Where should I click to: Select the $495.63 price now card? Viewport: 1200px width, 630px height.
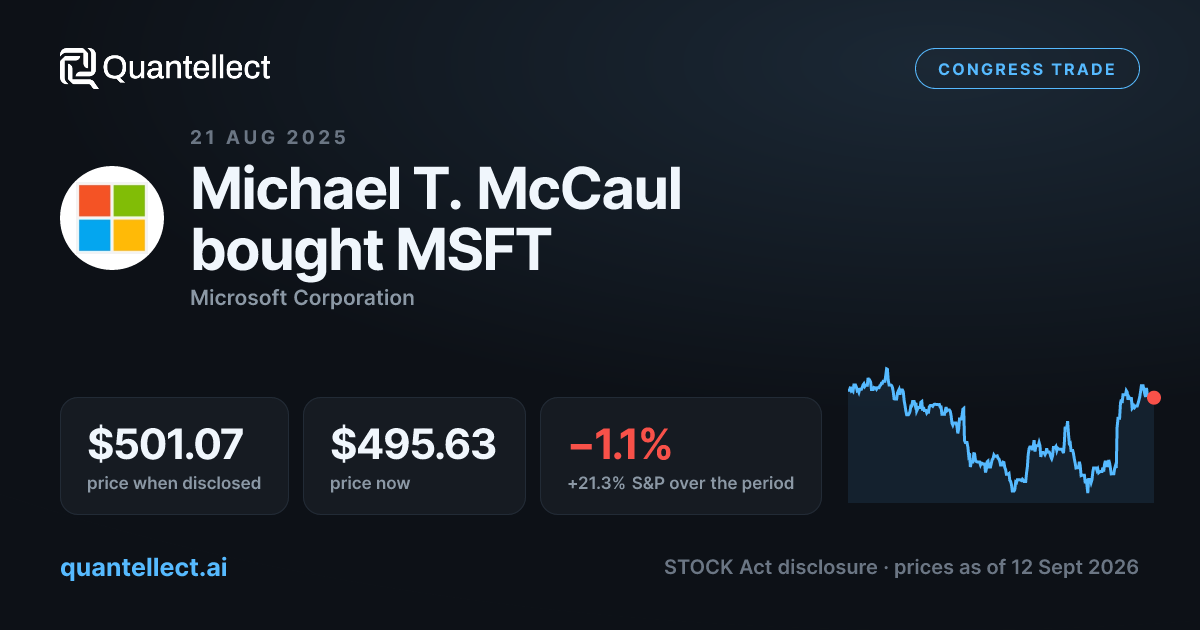pyautogui.click(x=414, y=456)
